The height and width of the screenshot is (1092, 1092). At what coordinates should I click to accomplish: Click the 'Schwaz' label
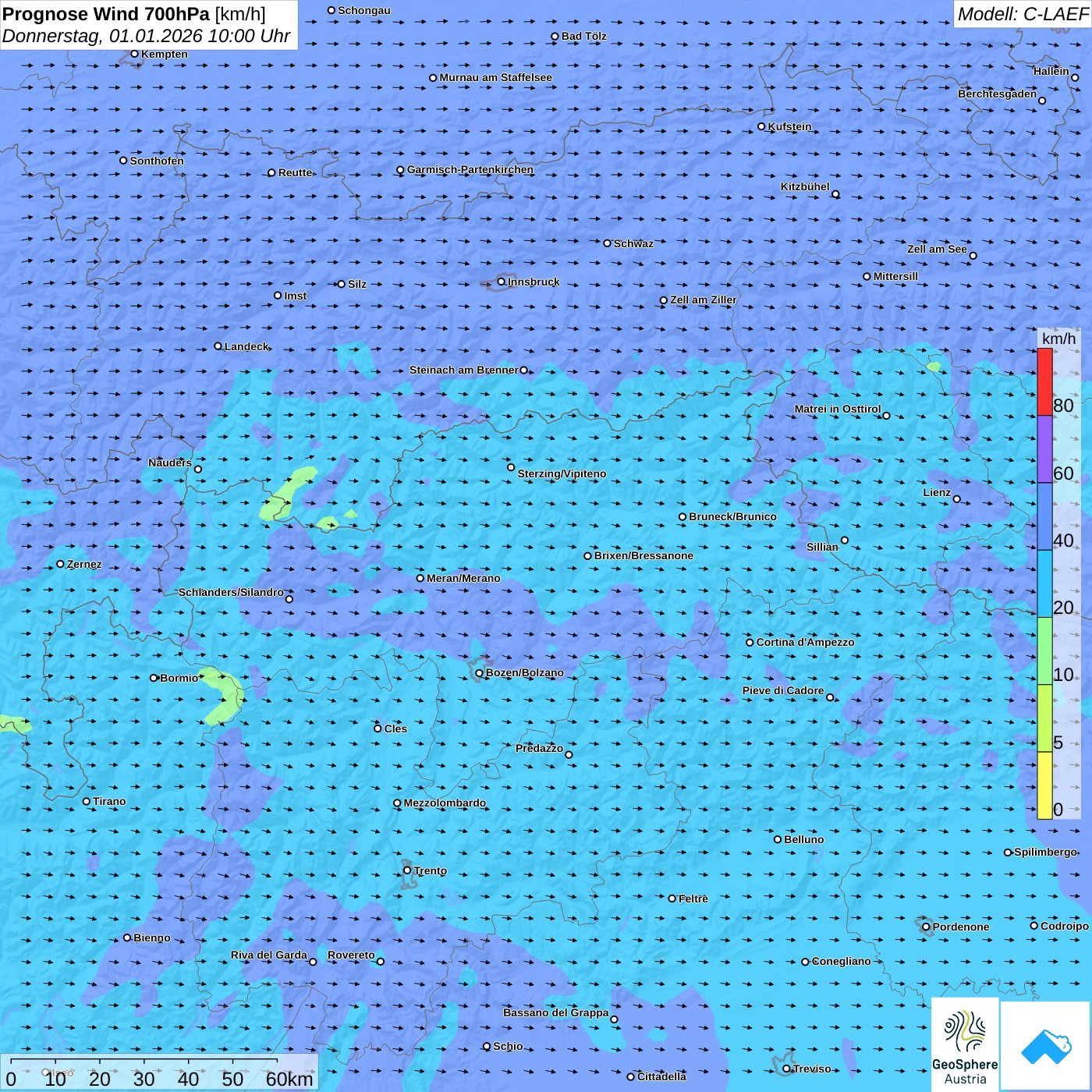(633, 243)
